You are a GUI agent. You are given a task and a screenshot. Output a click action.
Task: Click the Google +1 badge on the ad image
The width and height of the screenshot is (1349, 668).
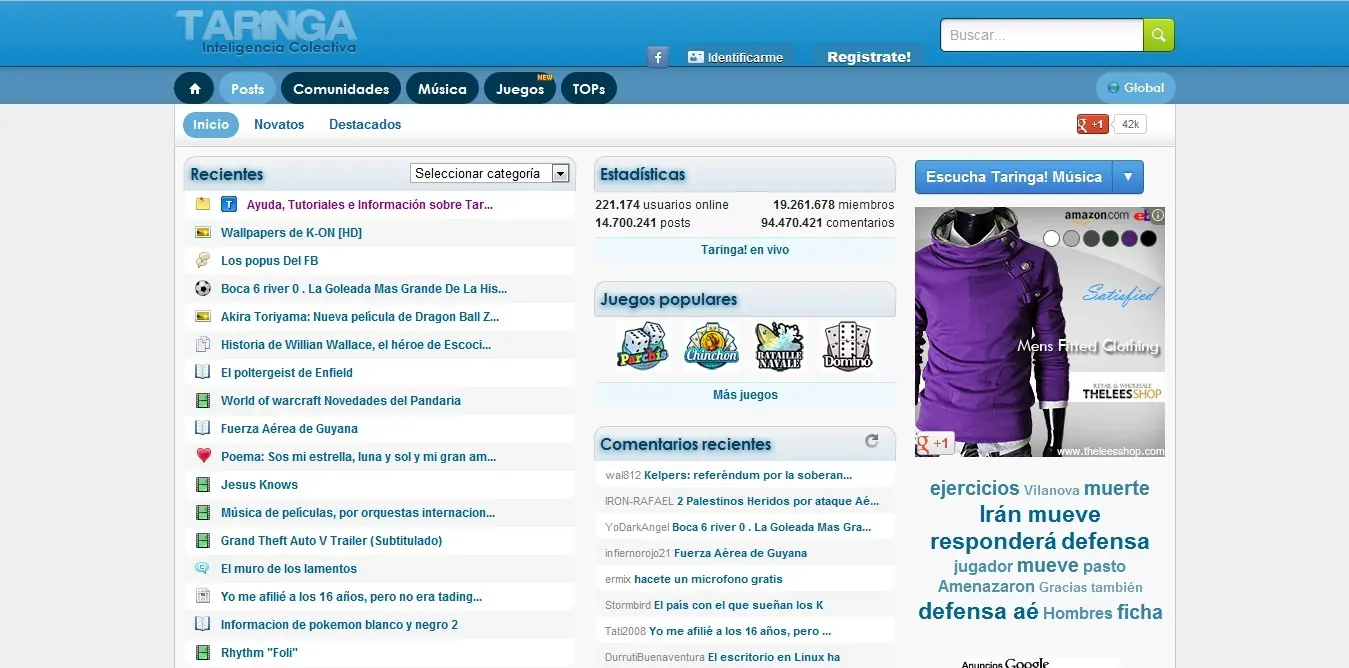point(935,443)
